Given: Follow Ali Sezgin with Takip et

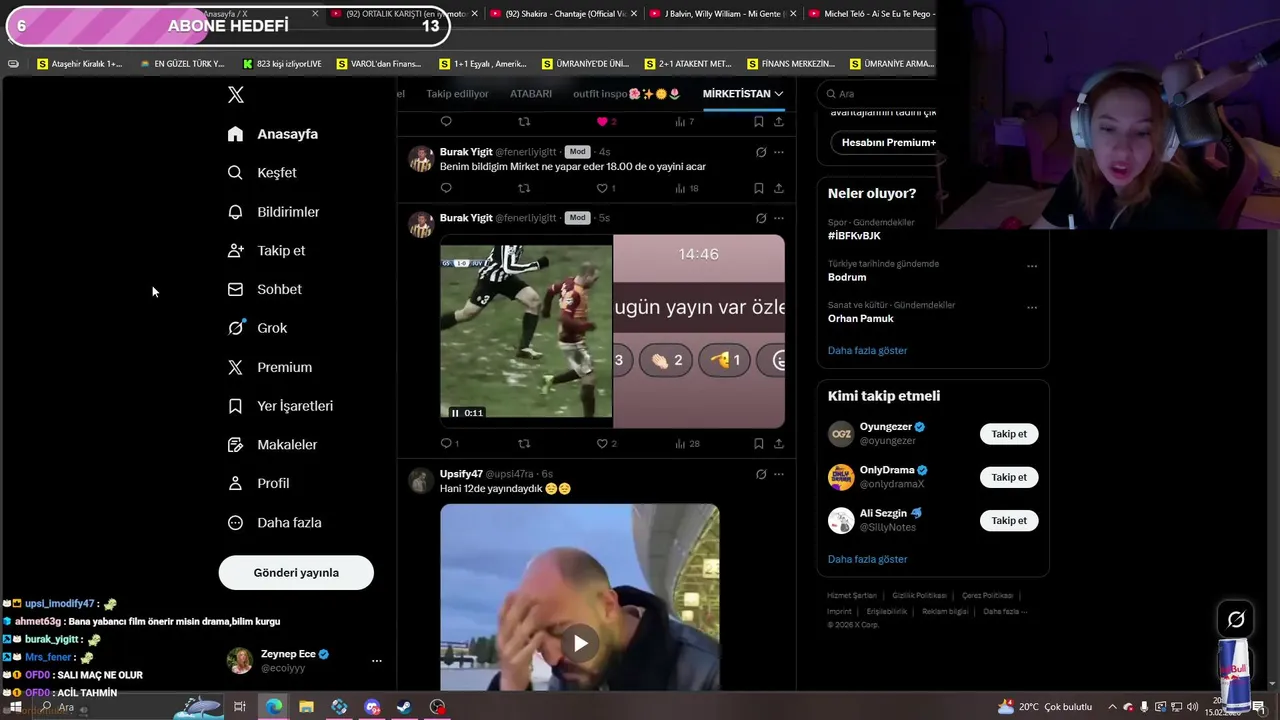Looking at the screenshot, I should point(1009,520).
